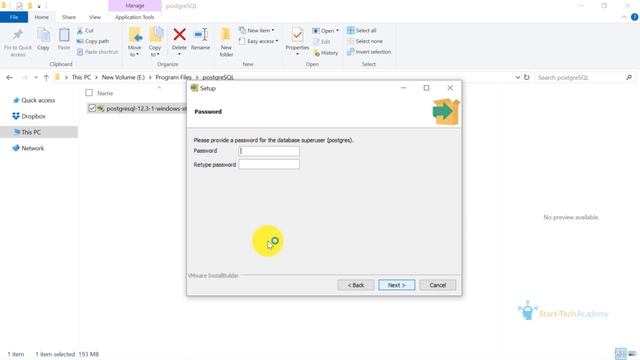The height and width of the screenshot is (360, 640).
Task: Switch to details view in status bar
Action: (620, 354)
